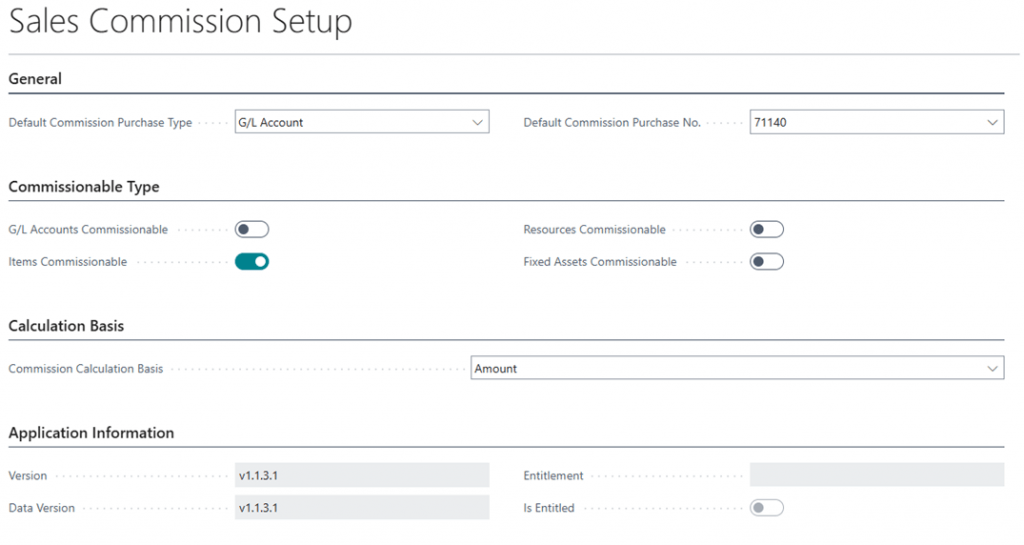Enable the G/L Accounts Commissionable switch
The image size is (1024, 545).
[x=252, y=230]
